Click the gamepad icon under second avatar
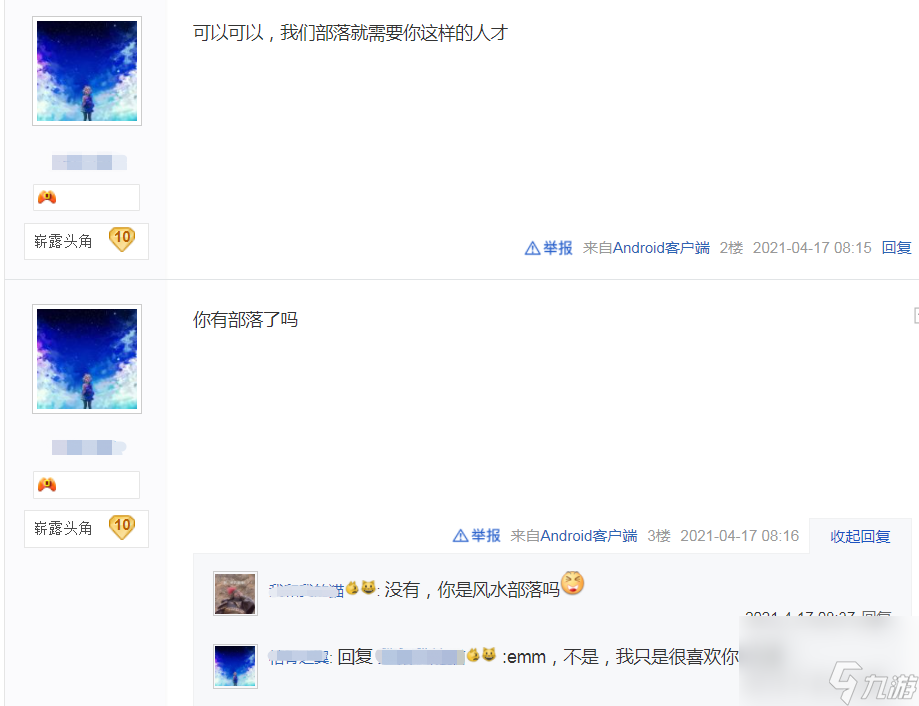Screen dimensions: 919x706 click(x=47, y=485)
